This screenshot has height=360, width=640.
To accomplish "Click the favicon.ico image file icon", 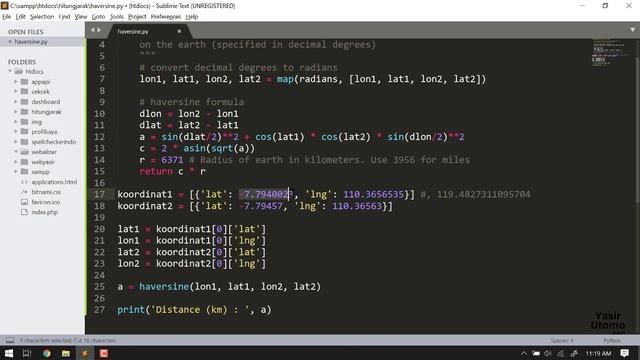I will (x=24, y=202).
